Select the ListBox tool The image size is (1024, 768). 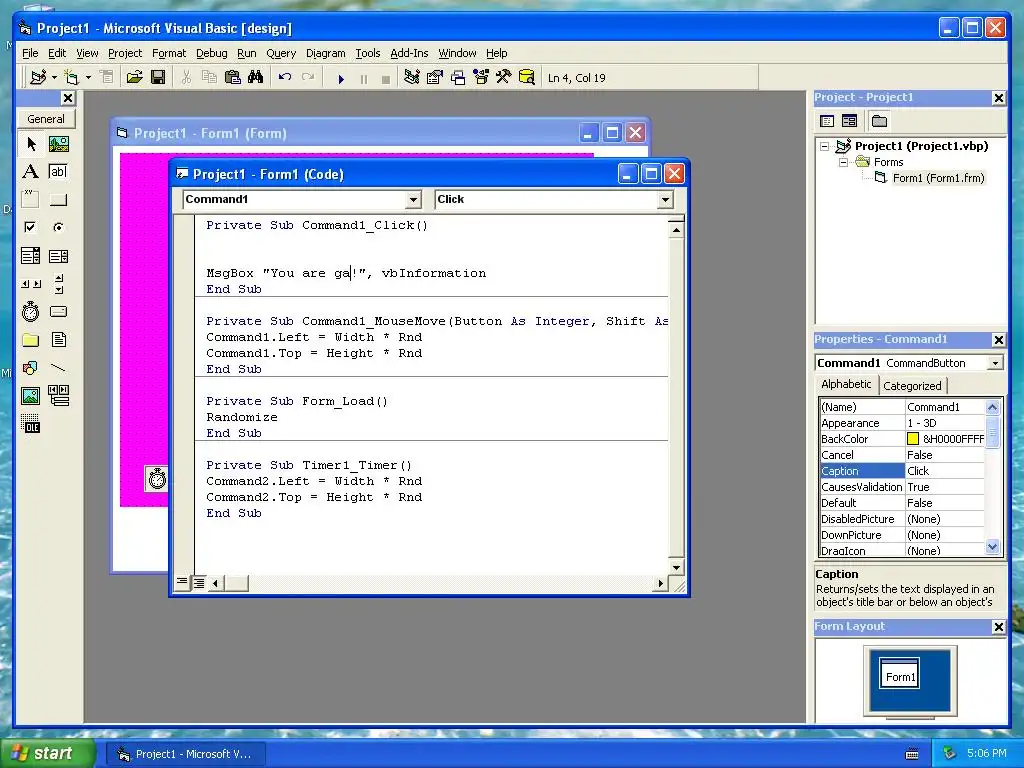coord(59,255)
